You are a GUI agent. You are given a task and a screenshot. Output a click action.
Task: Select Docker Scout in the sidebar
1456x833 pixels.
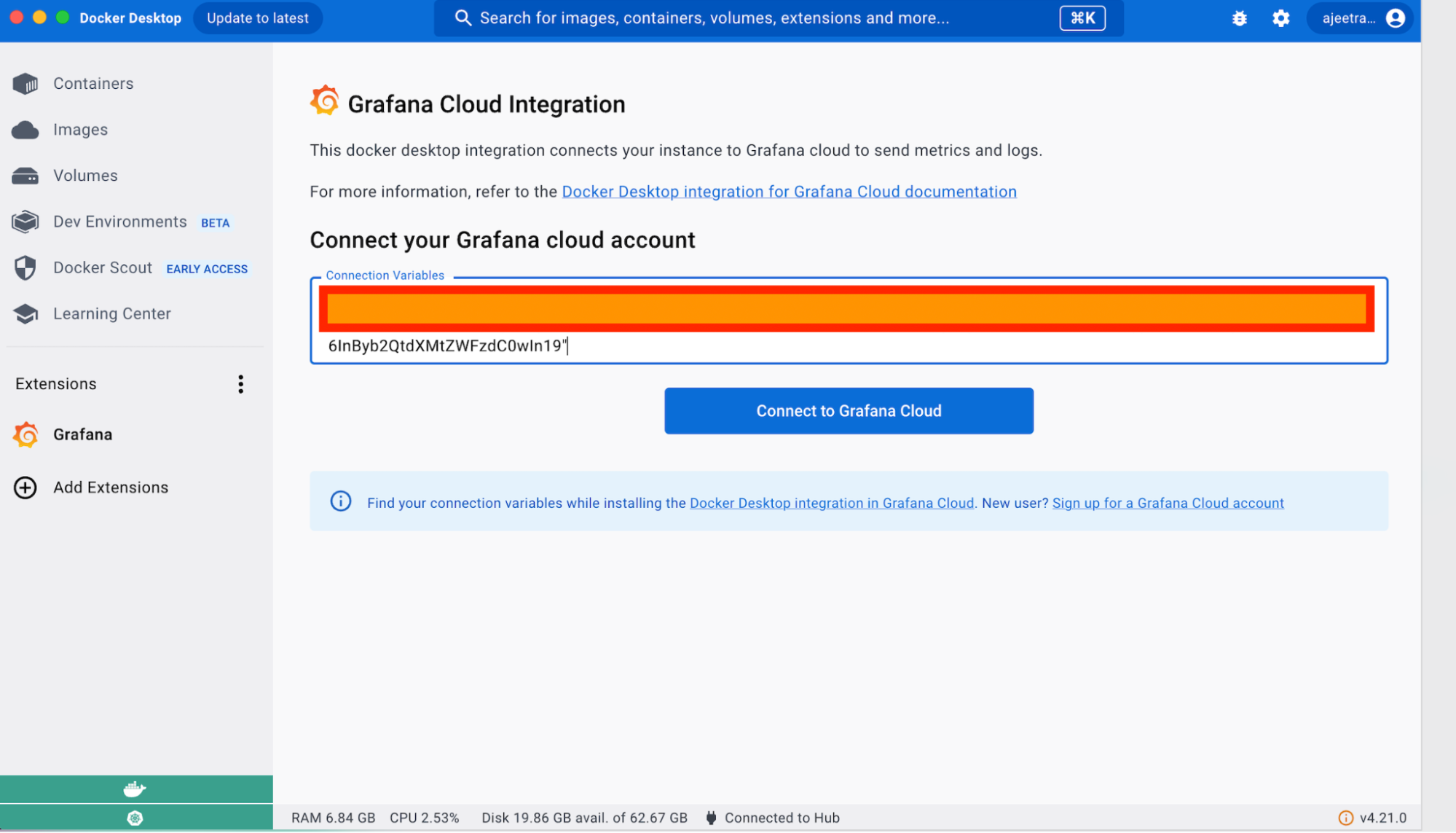pos(103,267)
